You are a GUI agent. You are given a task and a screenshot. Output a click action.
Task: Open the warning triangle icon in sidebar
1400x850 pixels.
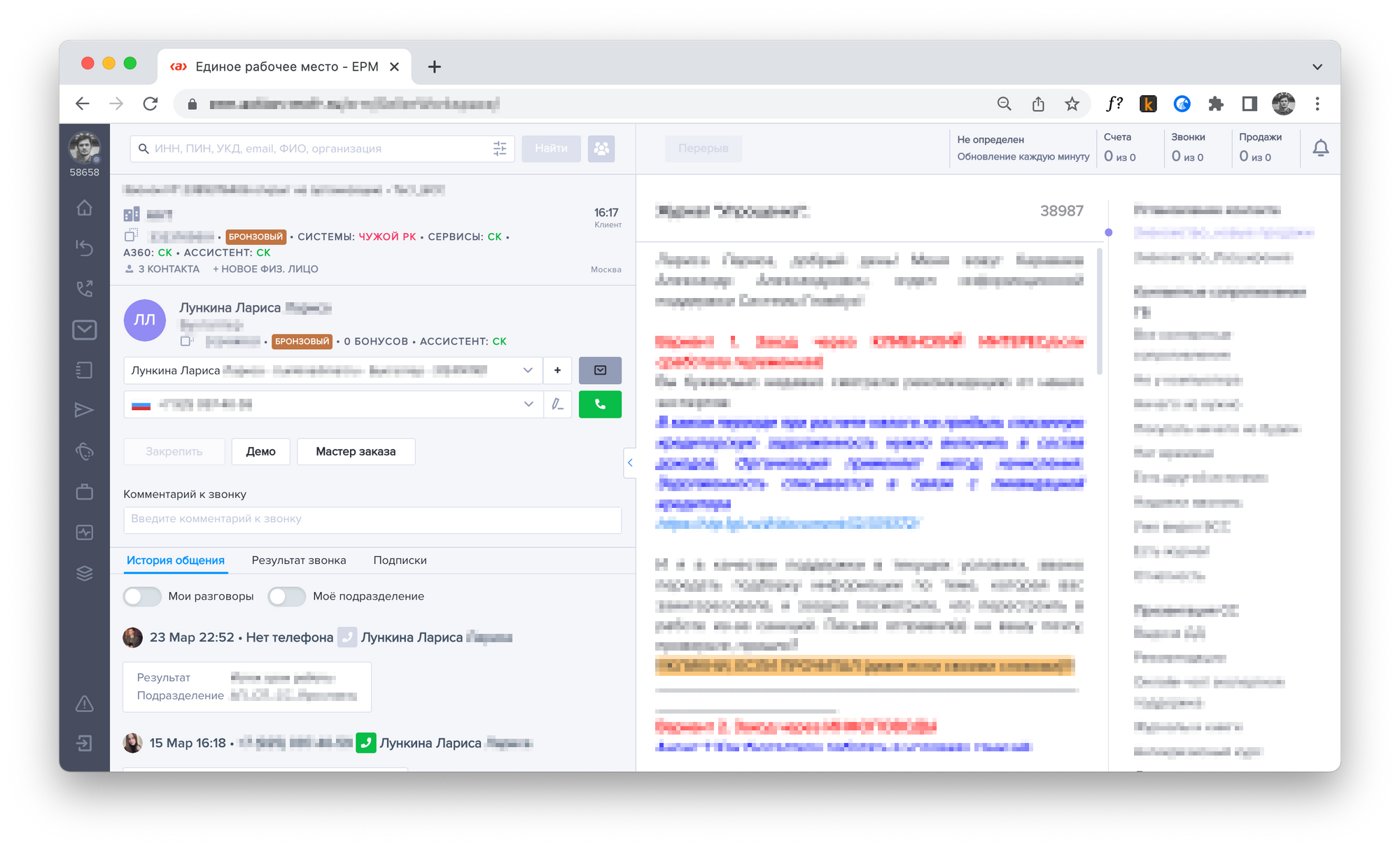point(85,703)
